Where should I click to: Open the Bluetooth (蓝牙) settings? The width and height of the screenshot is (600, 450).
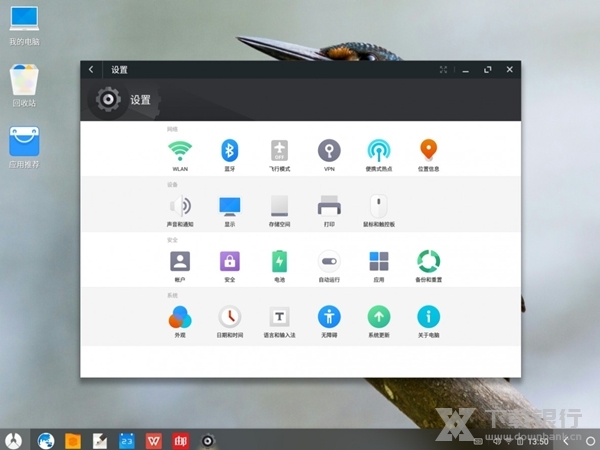pos(229,151)
